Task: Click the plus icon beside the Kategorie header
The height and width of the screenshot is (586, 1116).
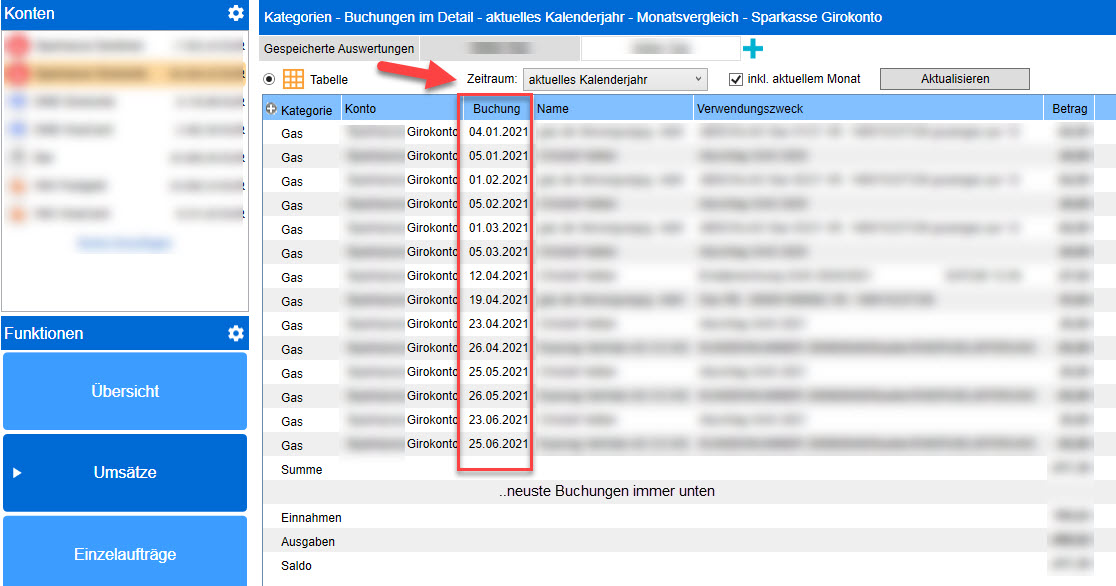Action: pyautogui.click(x=272, y=109)
